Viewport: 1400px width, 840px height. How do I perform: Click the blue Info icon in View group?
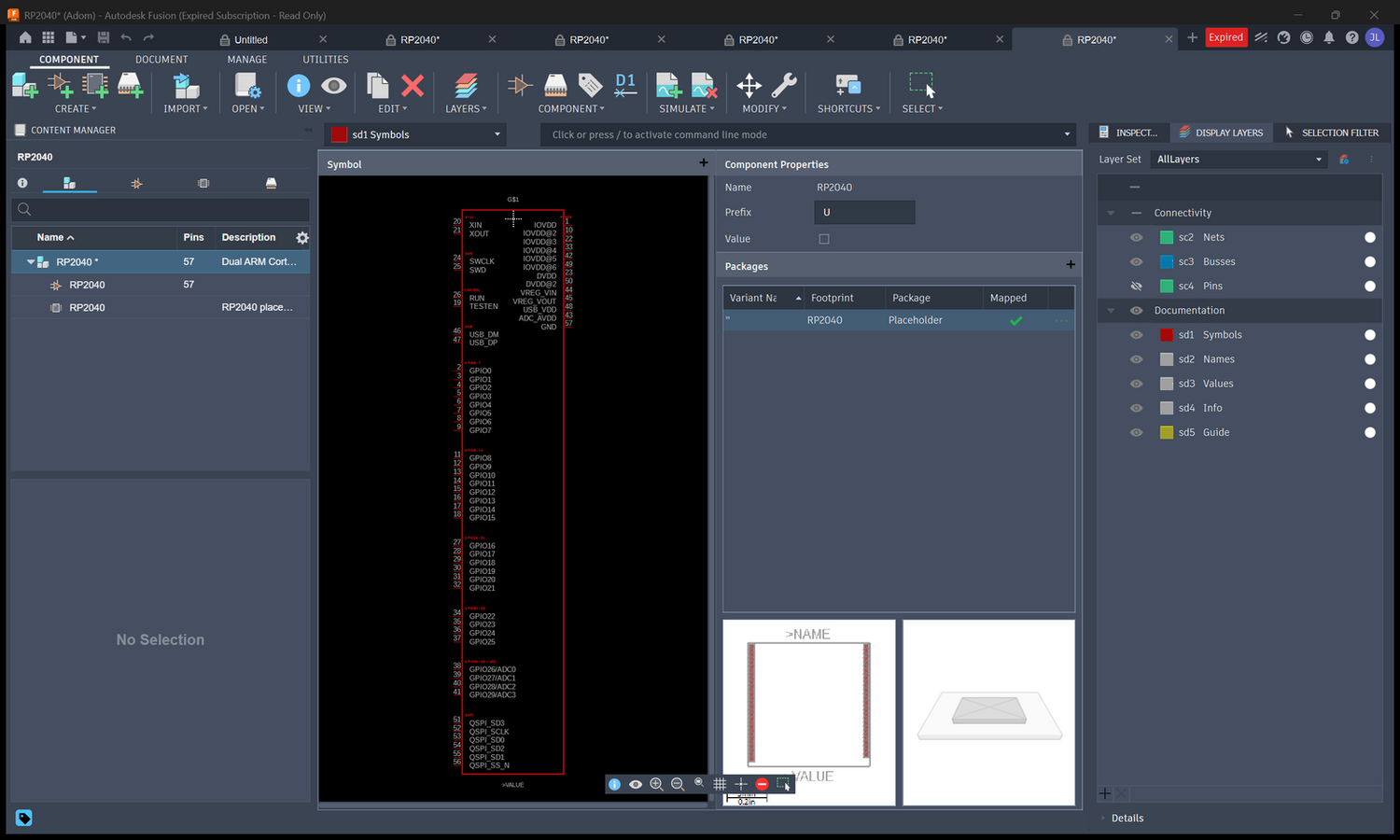[299, 86]
